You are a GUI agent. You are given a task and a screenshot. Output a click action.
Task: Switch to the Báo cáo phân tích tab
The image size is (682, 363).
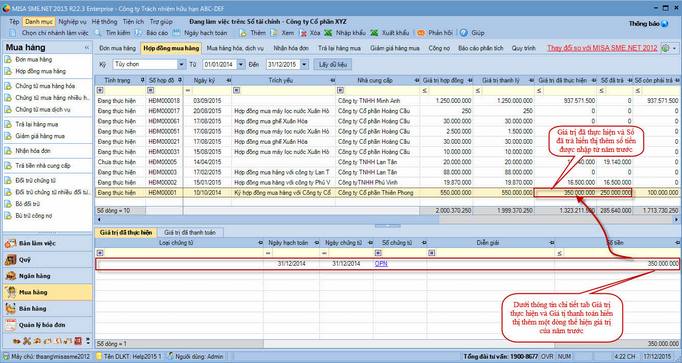481,48
